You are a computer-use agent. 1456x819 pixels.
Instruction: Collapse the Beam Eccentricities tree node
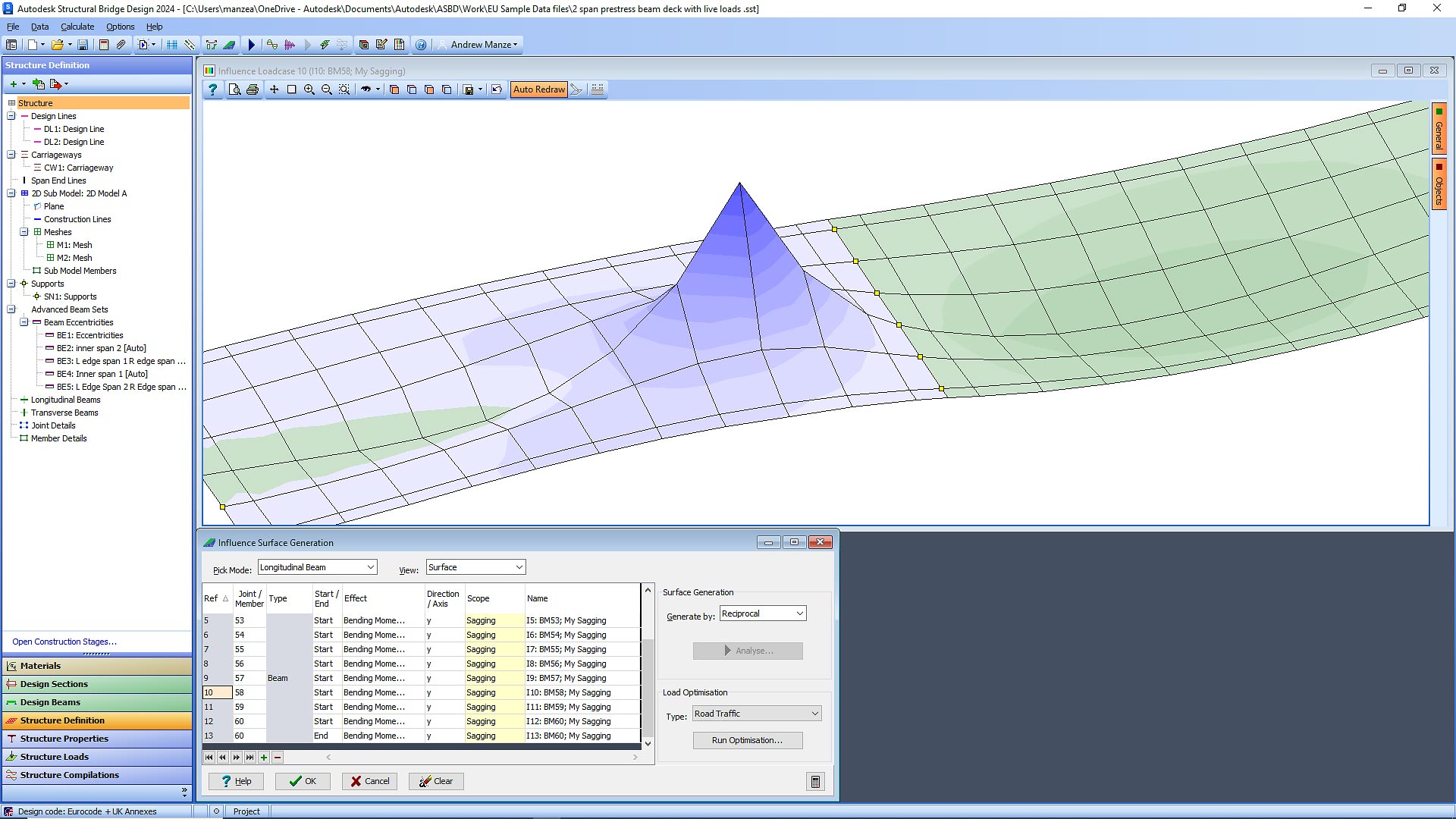click(24, 322)
